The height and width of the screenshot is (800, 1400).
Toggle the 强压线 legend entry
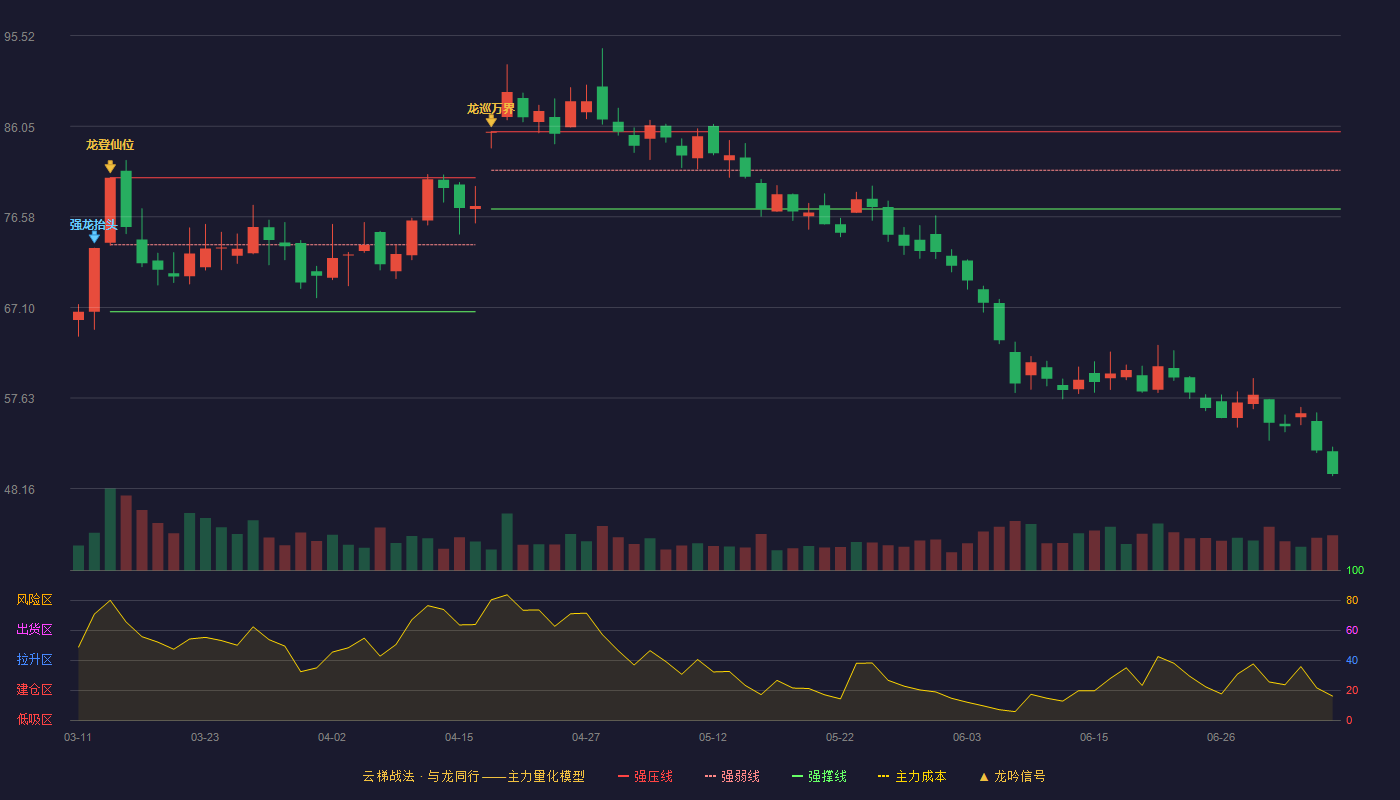[x=645, y=777]
